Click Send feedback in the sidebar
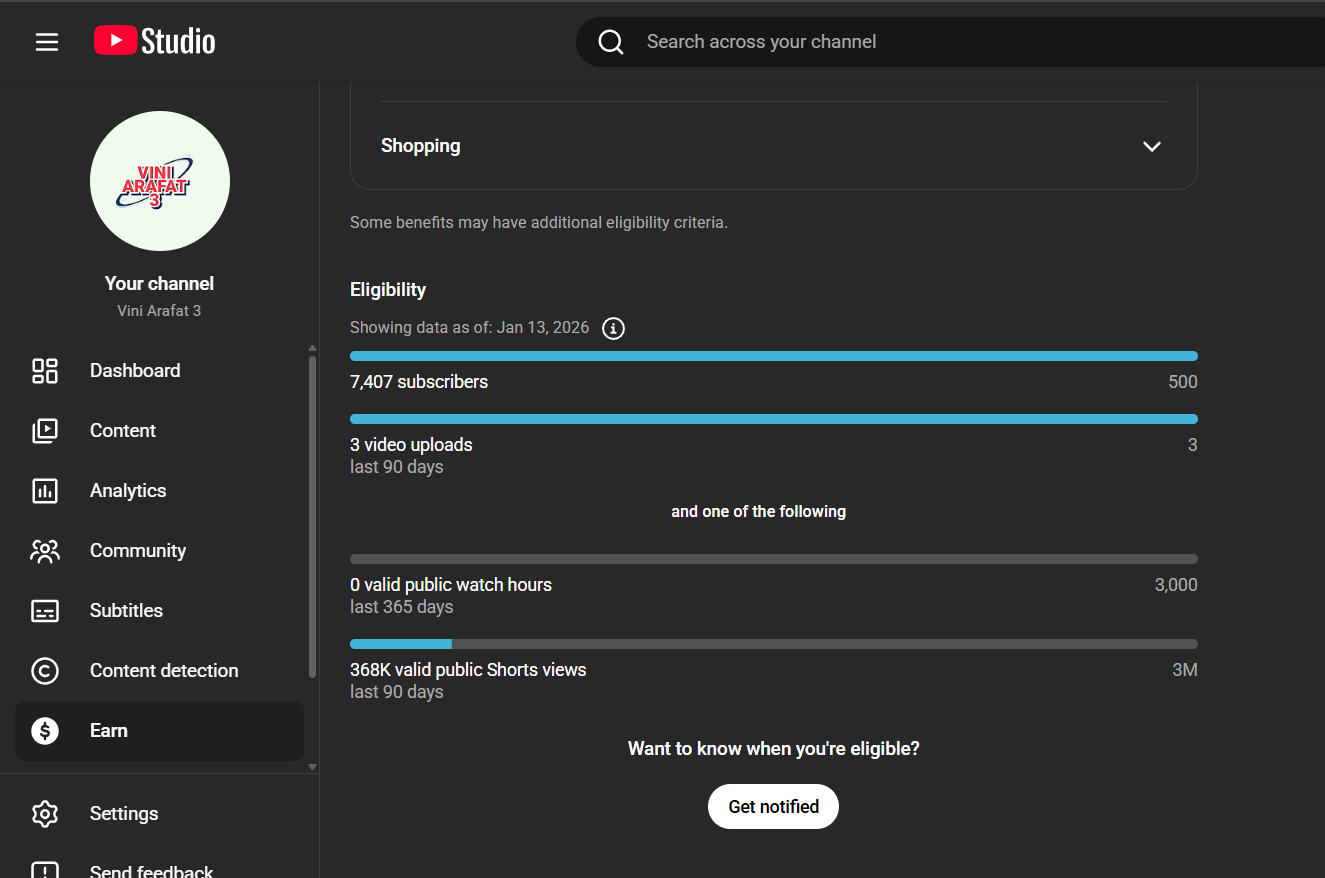Screen dimensions: 1325x878 pos(151,869)
